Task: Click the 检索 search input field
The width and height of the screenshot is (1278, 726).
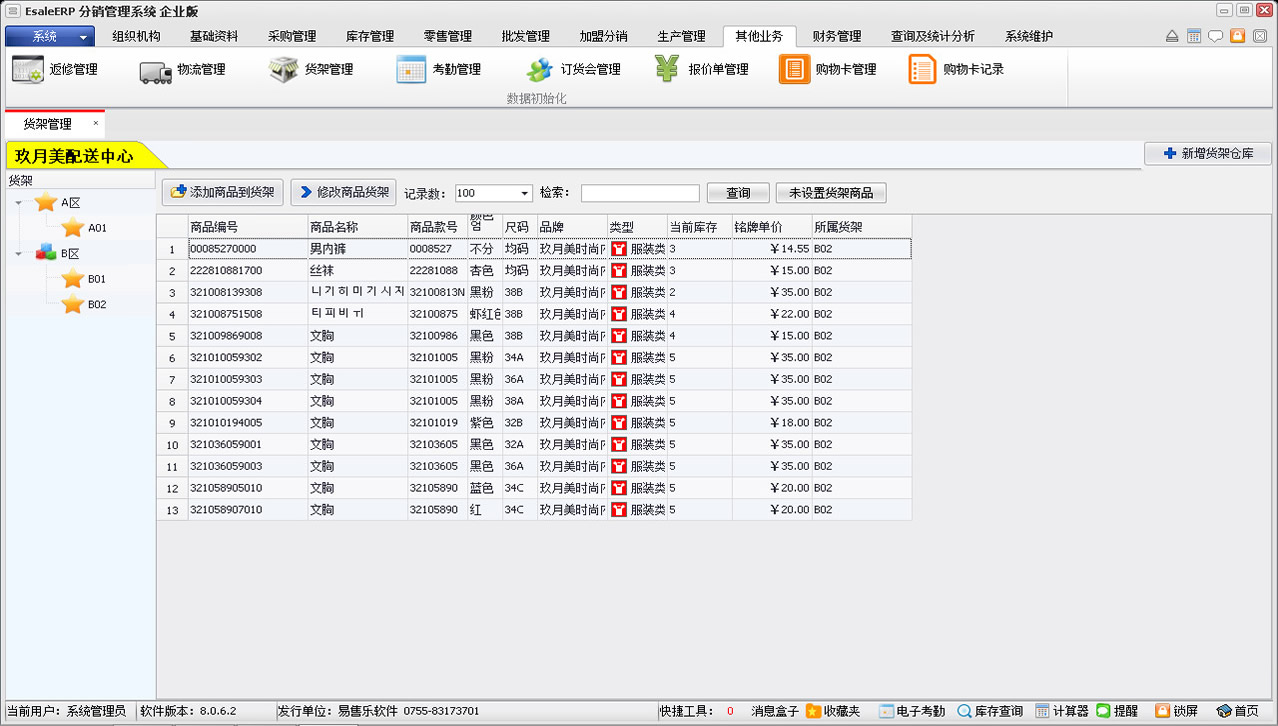Action: coord(640,193)
